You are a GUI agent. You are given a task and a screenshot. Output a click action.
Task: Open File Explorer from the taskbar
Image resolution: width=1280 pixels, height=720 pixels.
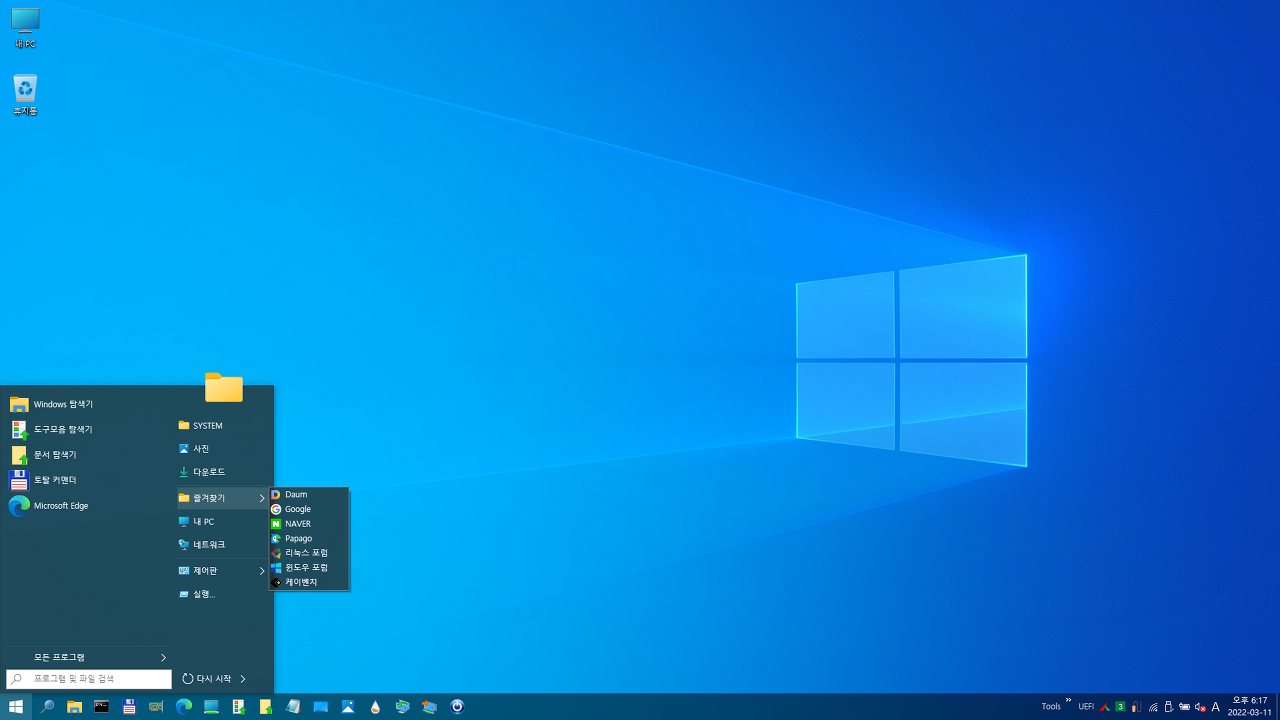point(74,707)
